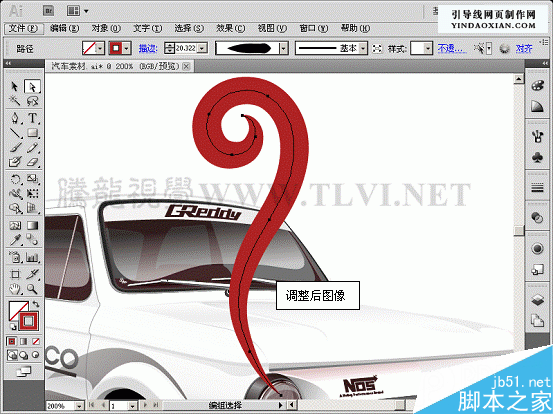Select the Pencil tool
This screenshot has height=414, width=553.
(32, 147)
